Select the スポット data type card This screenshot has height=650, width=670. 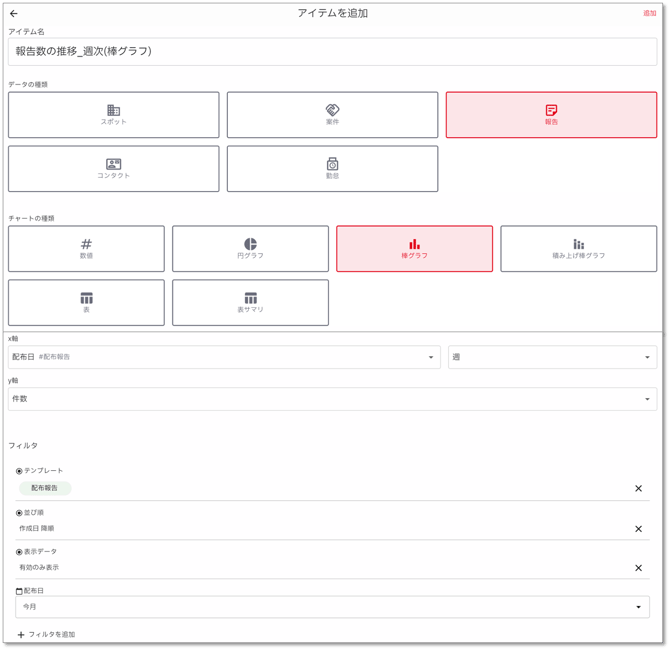tap(113, 115)
